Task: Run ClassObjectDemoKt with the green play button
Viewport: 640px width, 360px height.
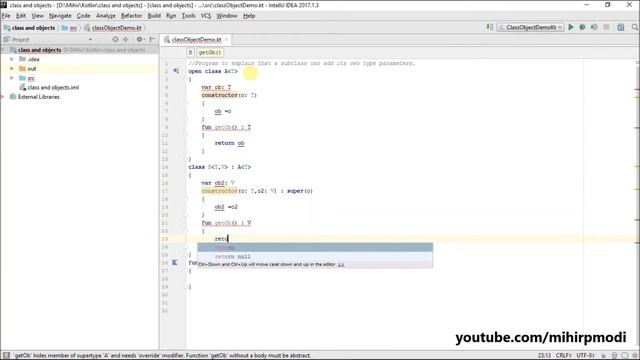Action: 571,27
